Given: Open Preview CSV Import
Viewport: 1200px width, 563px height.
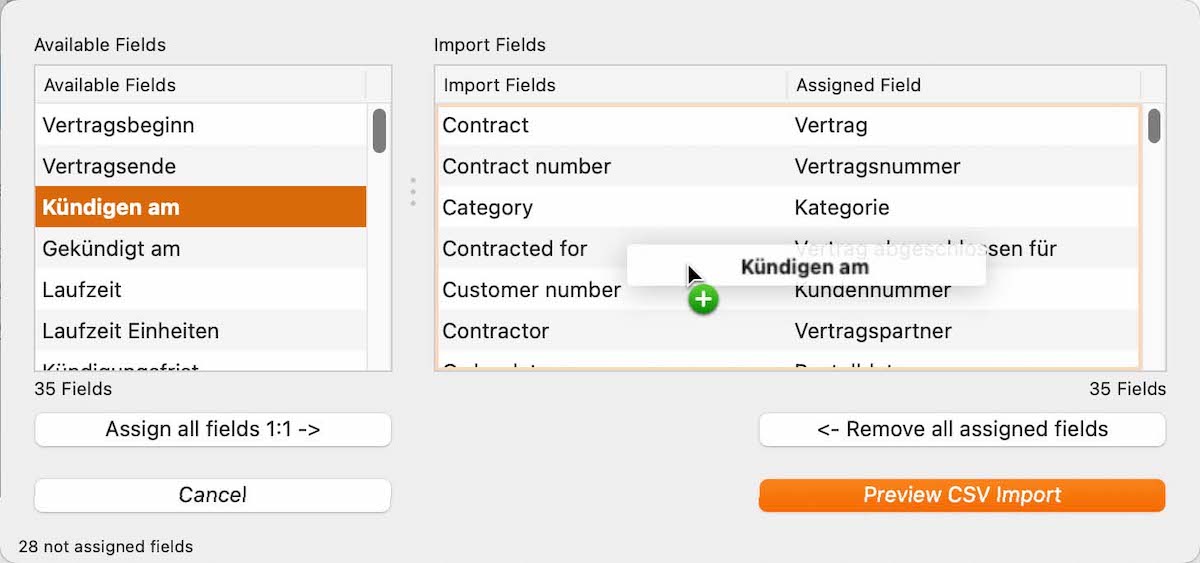Looking at the screenshot, I should click(962, 495).
